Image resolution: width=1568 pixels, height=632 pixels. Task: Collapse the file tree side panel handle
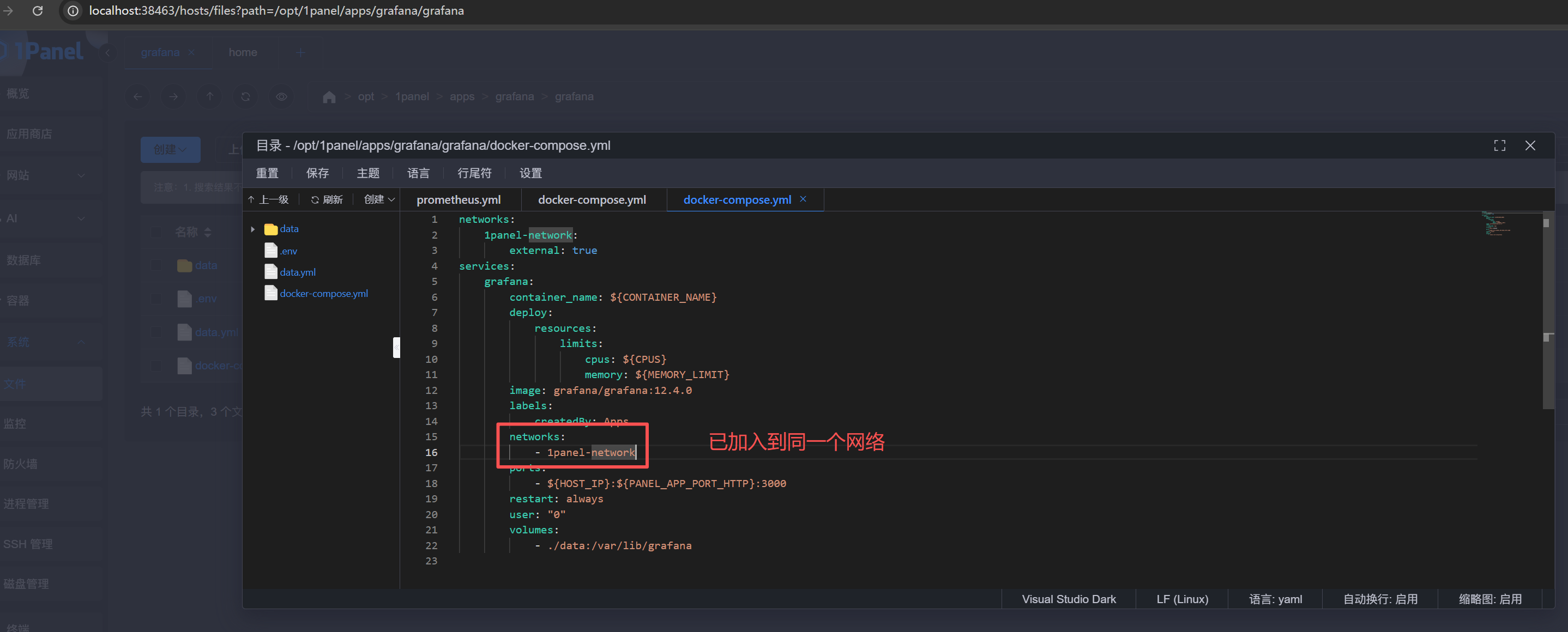click(396, 347)
